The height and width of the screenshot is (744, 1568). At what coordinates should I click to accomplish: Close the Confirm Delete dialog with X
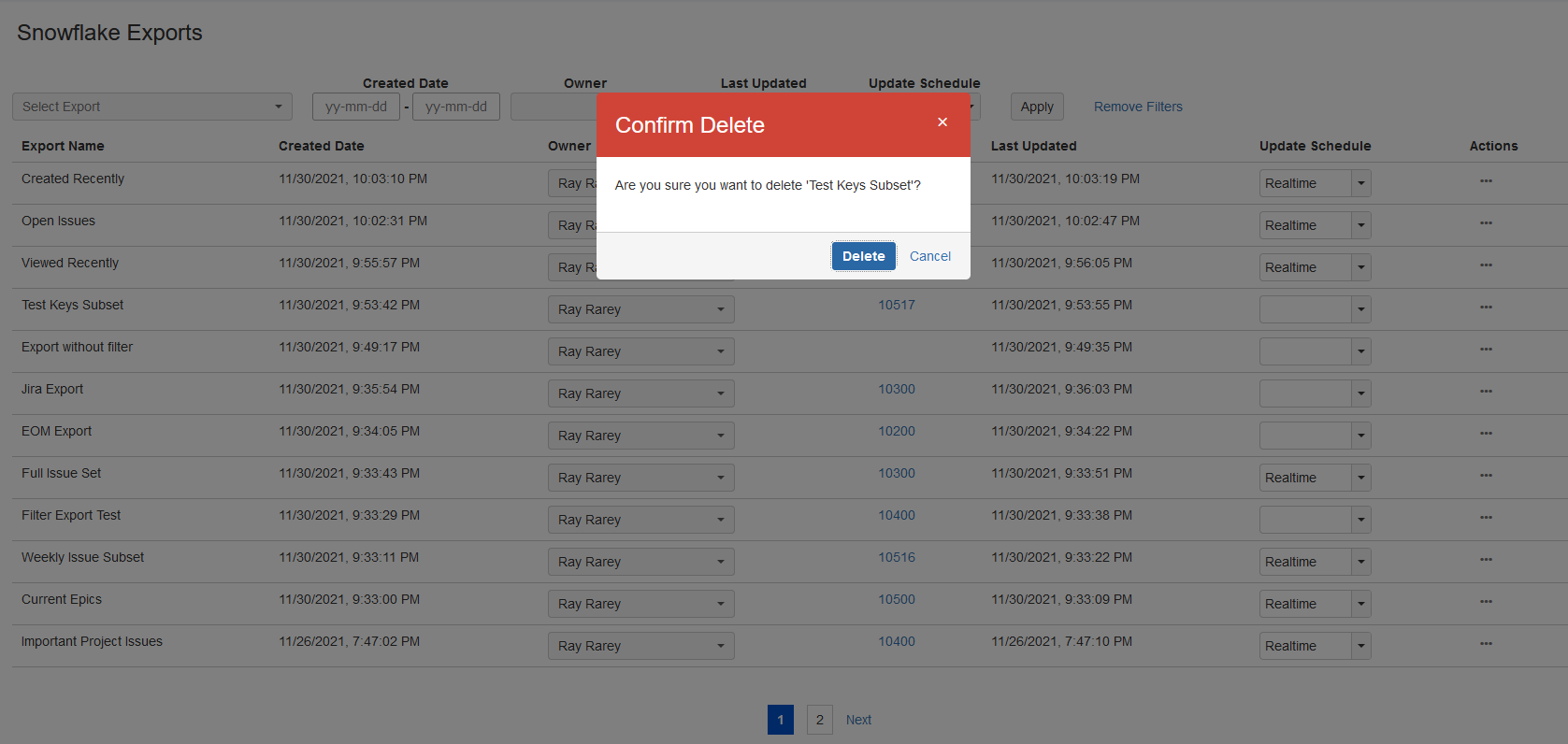coord(942,122)
